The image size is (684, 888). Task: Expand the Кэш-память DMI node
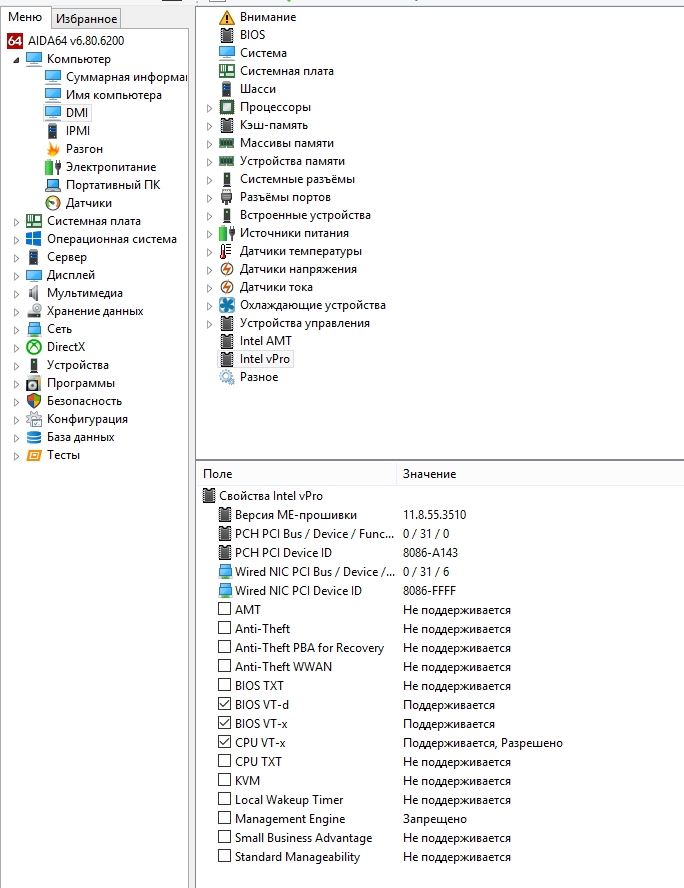tap(209, 126)
